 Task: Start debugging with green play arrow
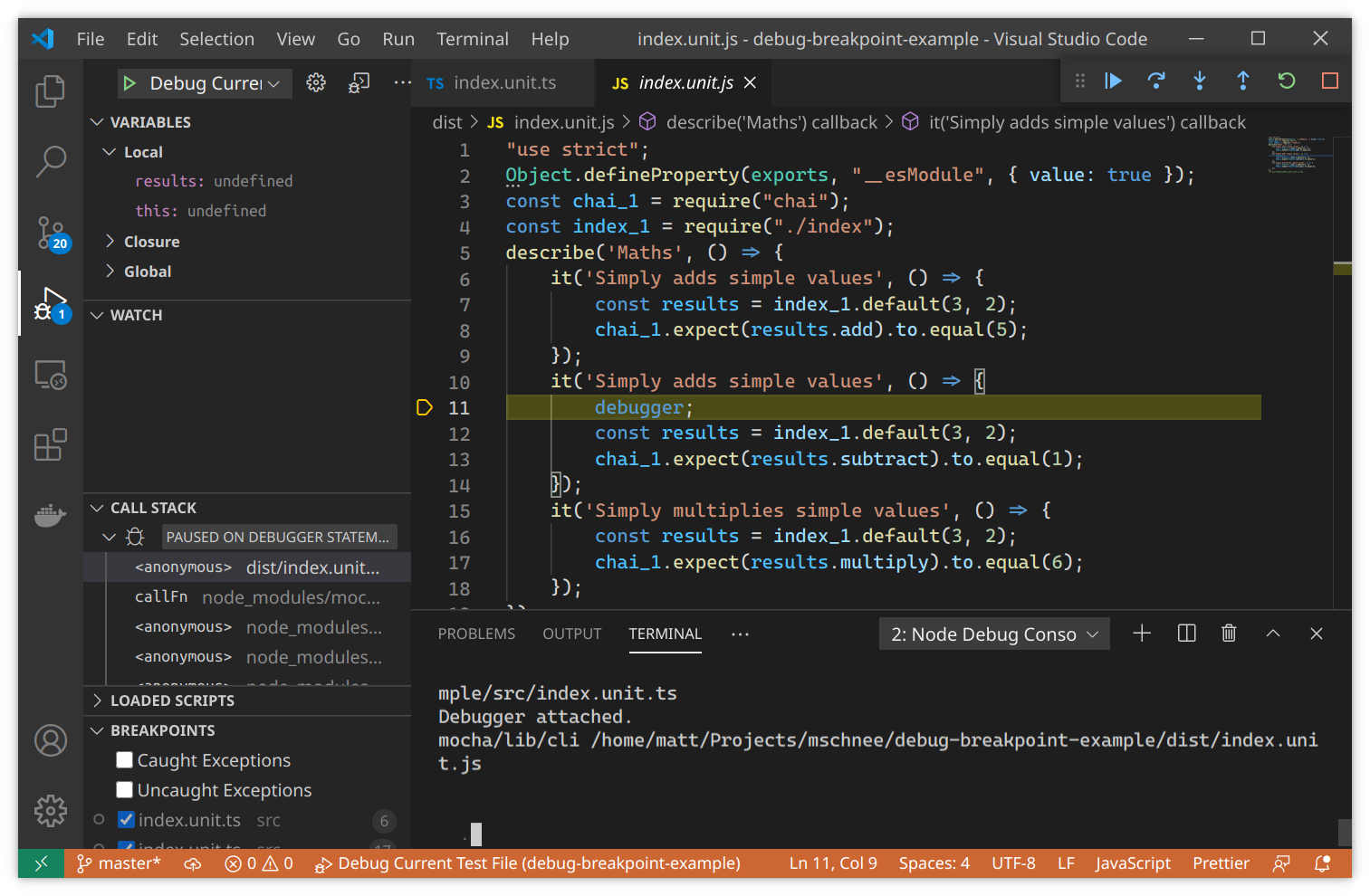129,83
